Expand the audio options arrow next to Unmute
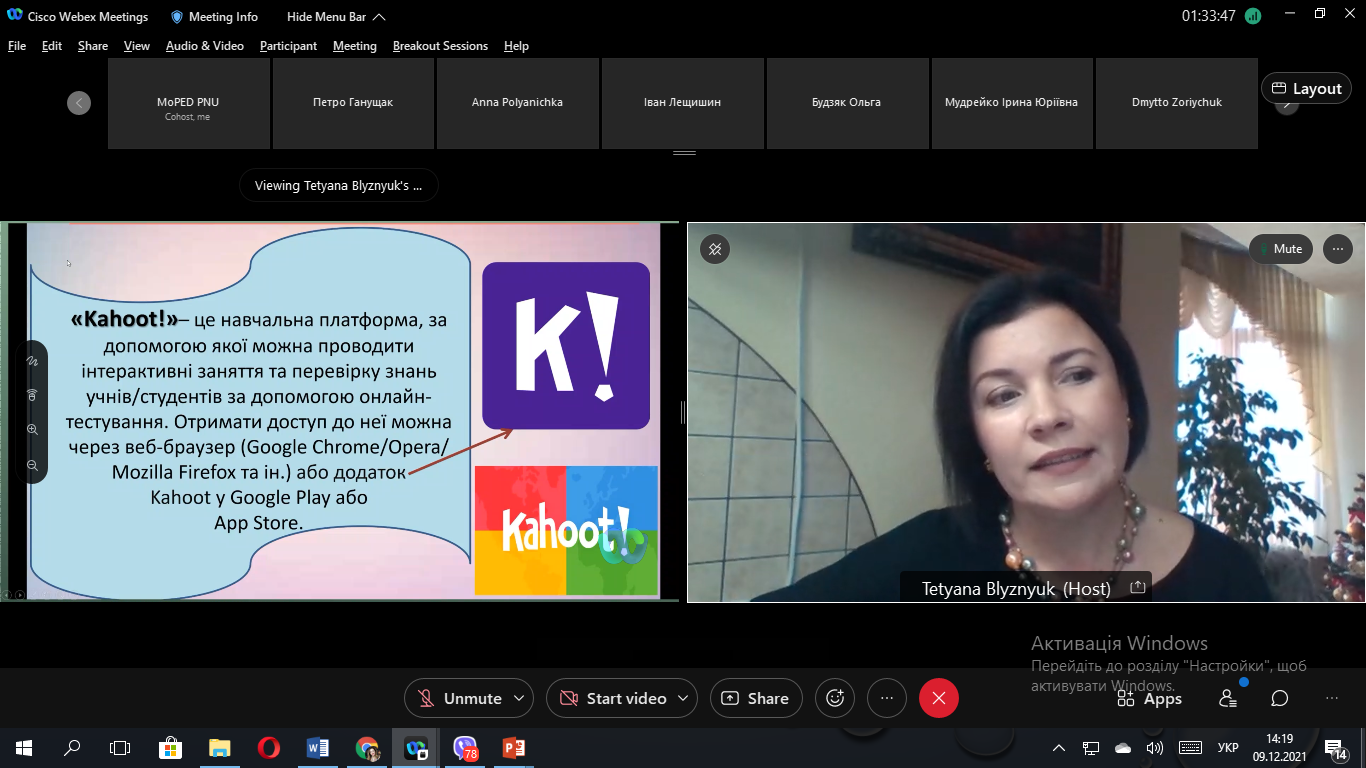 pos(518,698)
